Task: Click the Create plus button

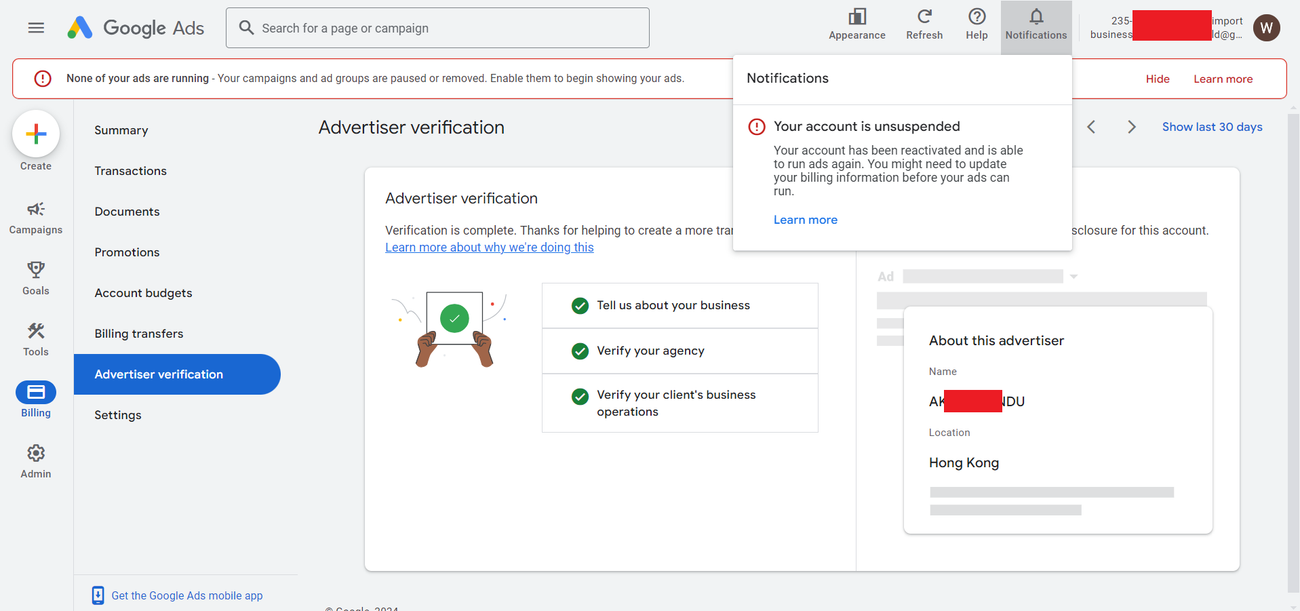Action: (36, 134)
